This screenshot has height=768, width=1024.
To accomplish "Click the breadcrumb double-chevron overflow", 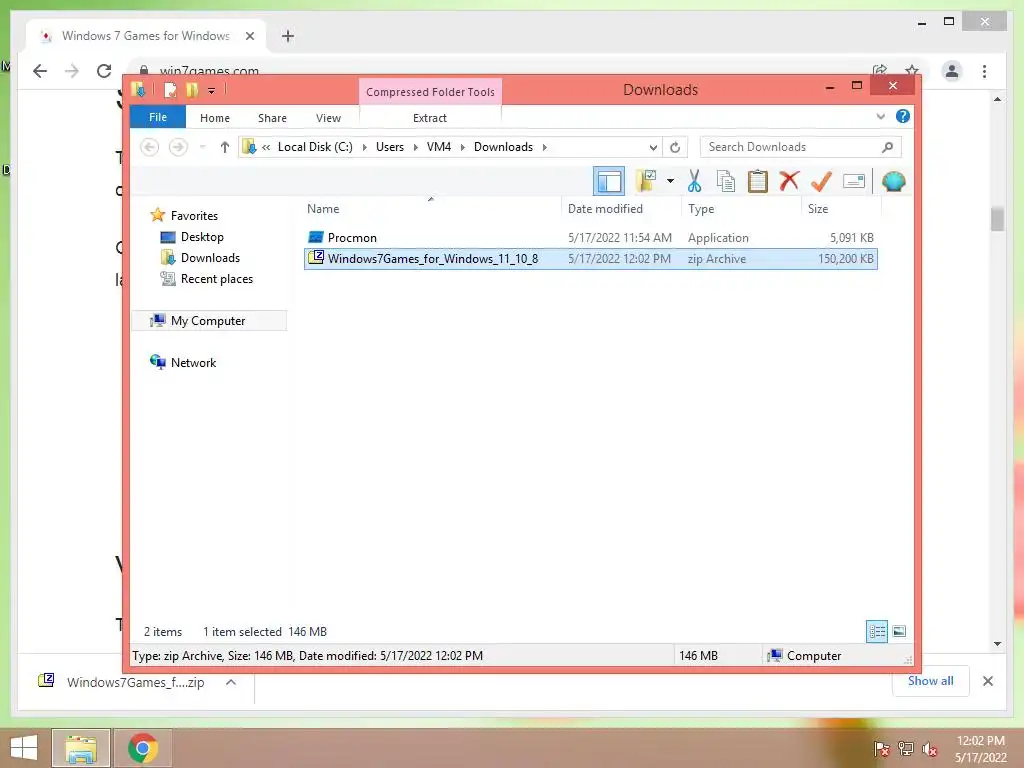I will click(266, 148).
